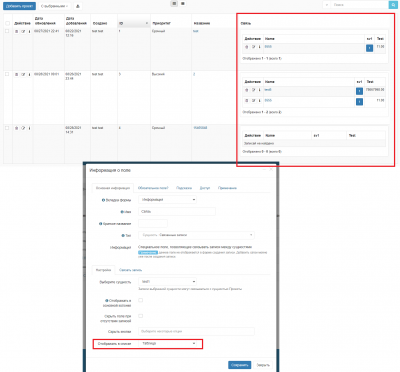Click blue sv1 button in second table's first row
The image size is (400, 372).
pyautogui.click(x=359, y=91)
